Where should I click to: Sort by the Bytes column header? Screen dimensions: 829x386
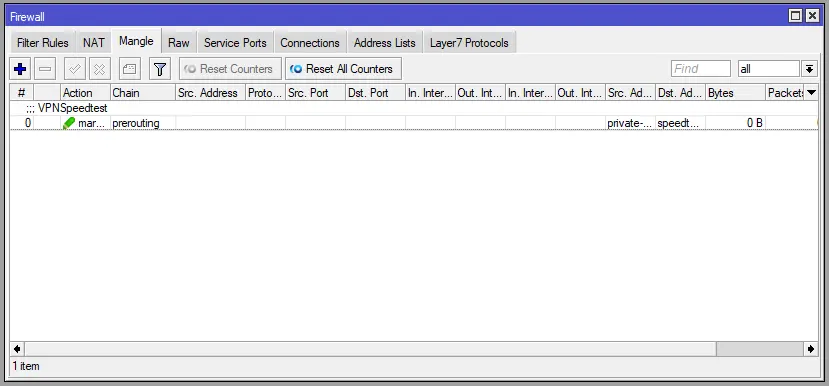pyautogui.click(x=735, y=93)
